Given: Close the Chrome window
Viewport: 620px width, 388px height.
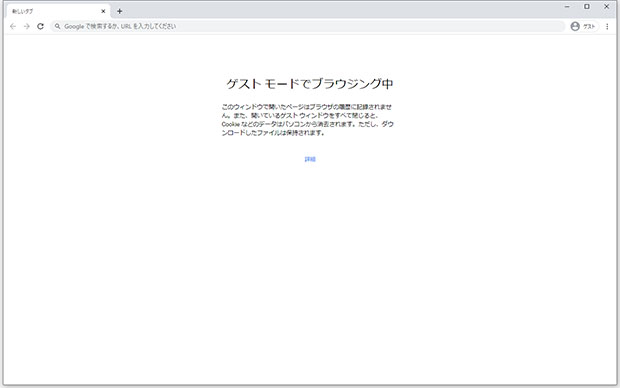Looking at the screenshot, I should pos(606,7).
